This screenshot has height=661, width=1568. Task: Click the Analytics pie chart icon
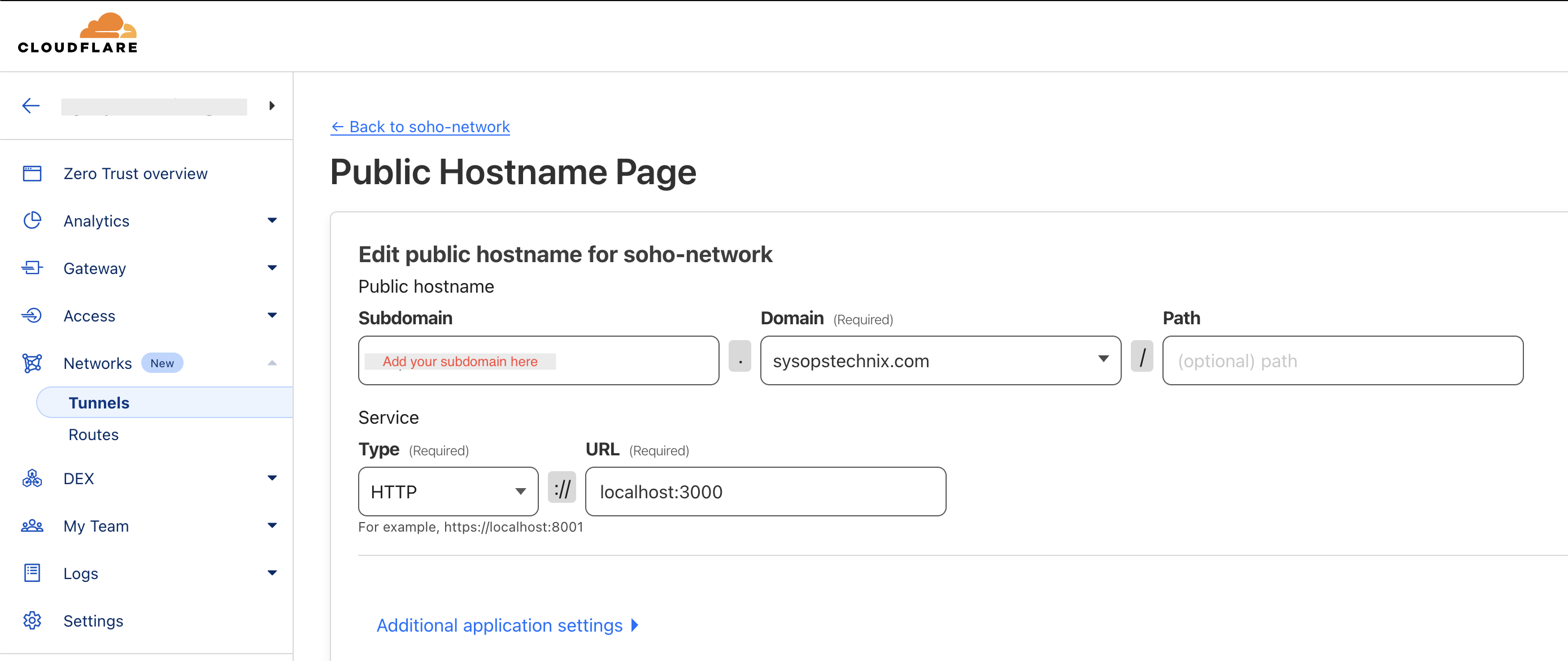coord(32,220)
